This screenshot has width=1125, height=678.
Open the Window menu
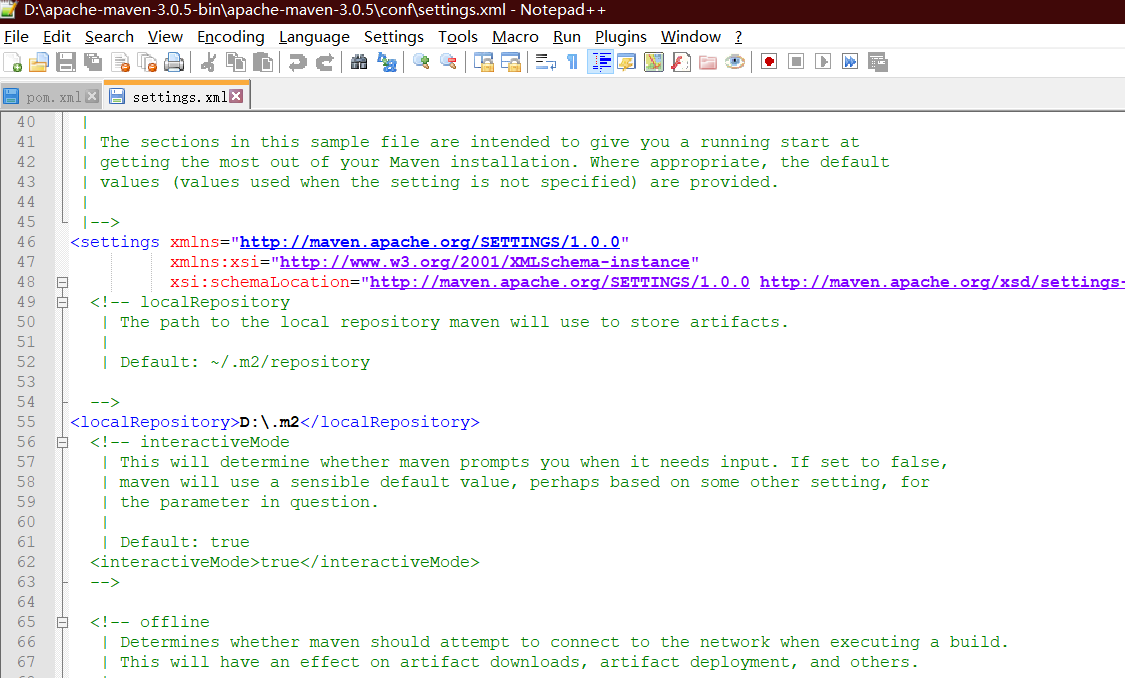coord(691,37)
